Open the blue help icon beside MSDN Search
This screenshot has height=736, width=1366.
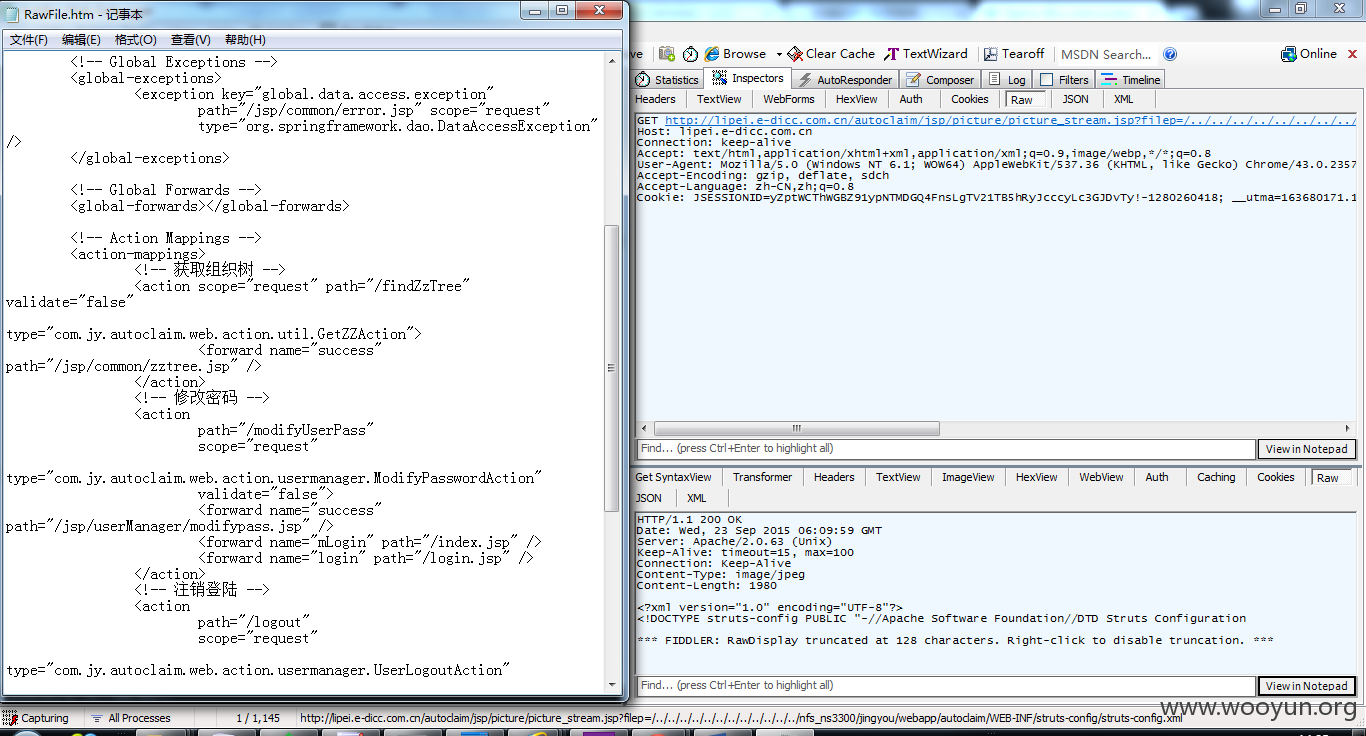[1170, 54]
